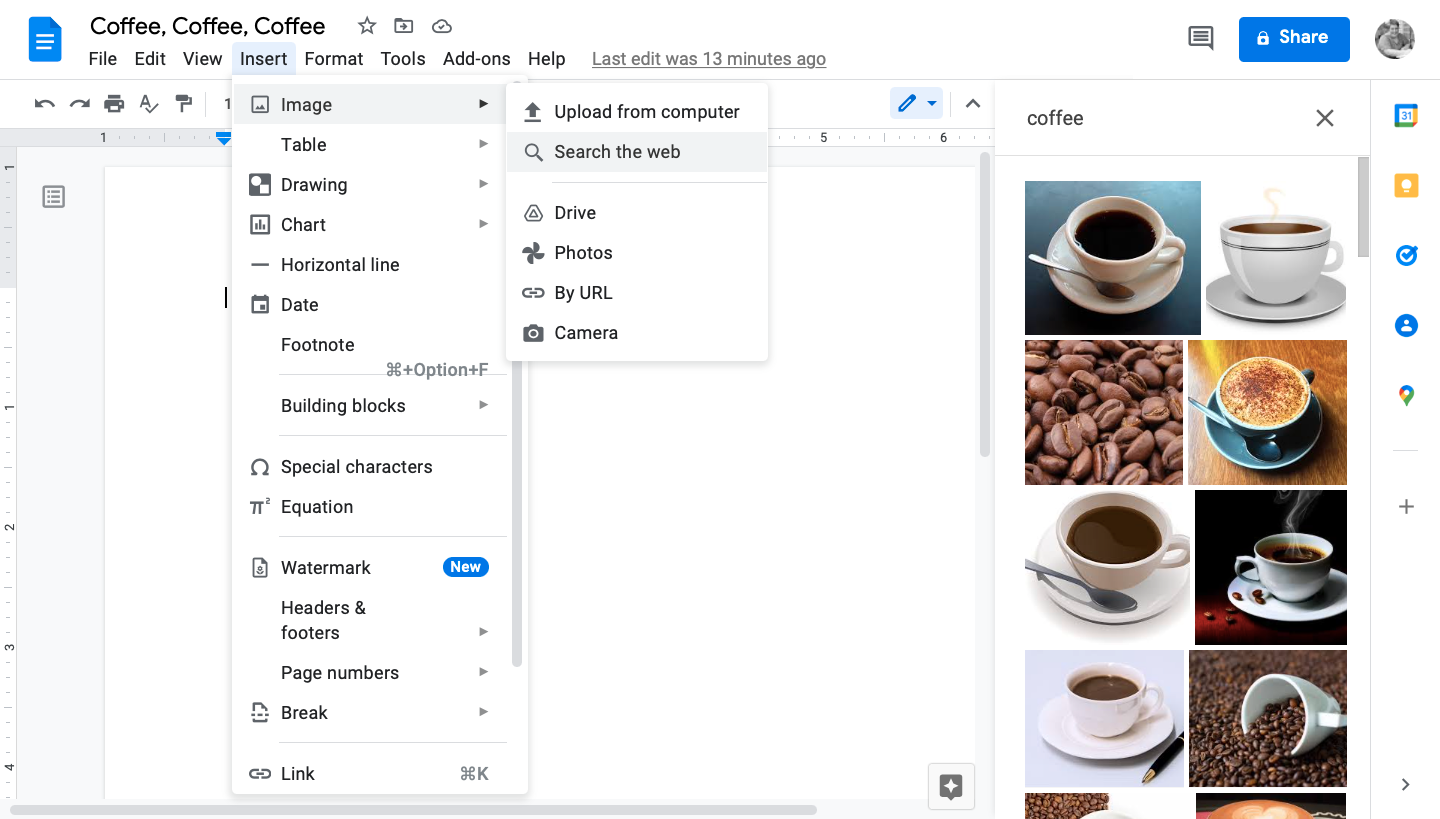Open the editing mode pencil dropdown
1440x819 pixels.
click(917, 104)
